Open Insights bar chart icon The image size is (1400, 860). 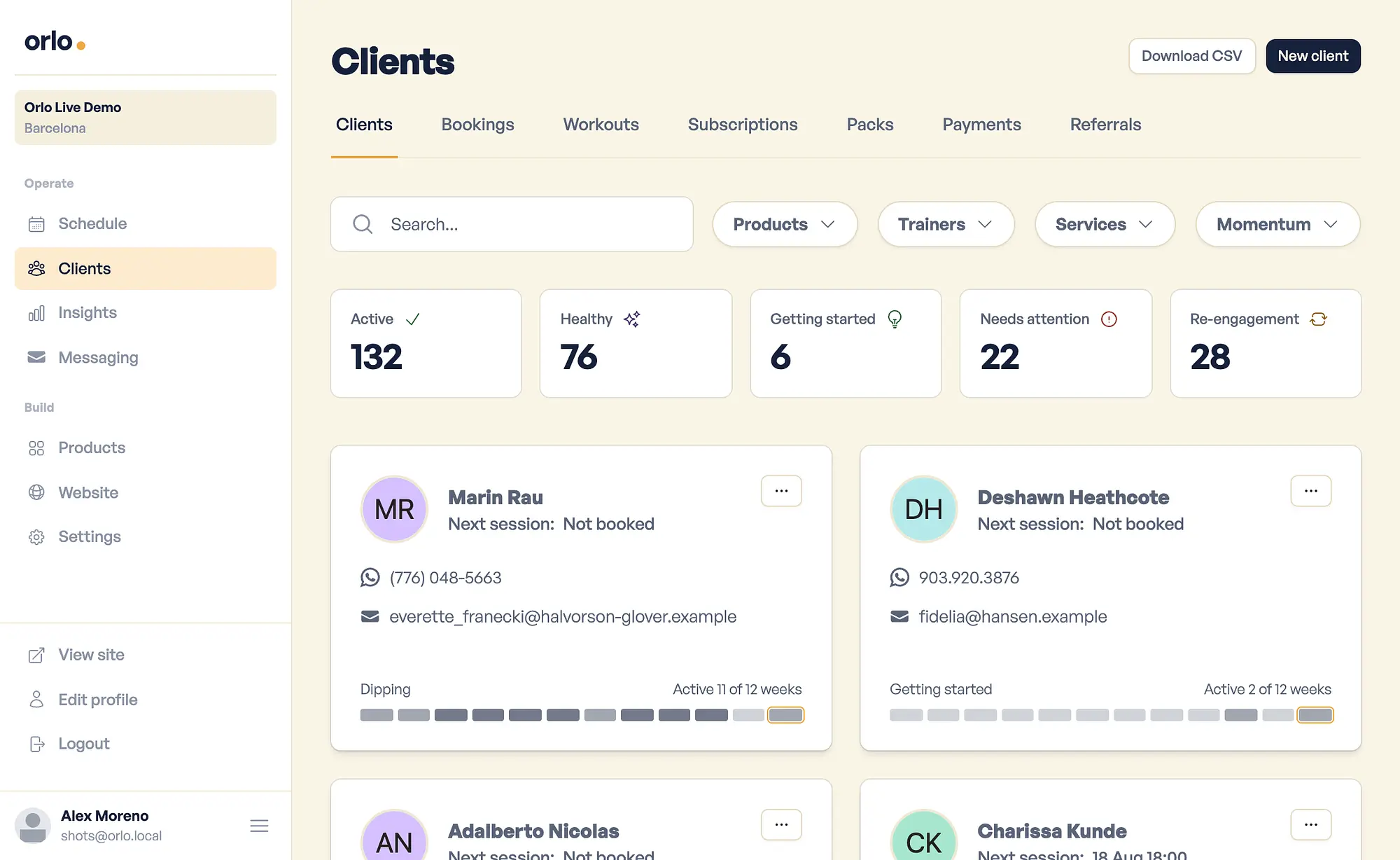click(36, 313)
